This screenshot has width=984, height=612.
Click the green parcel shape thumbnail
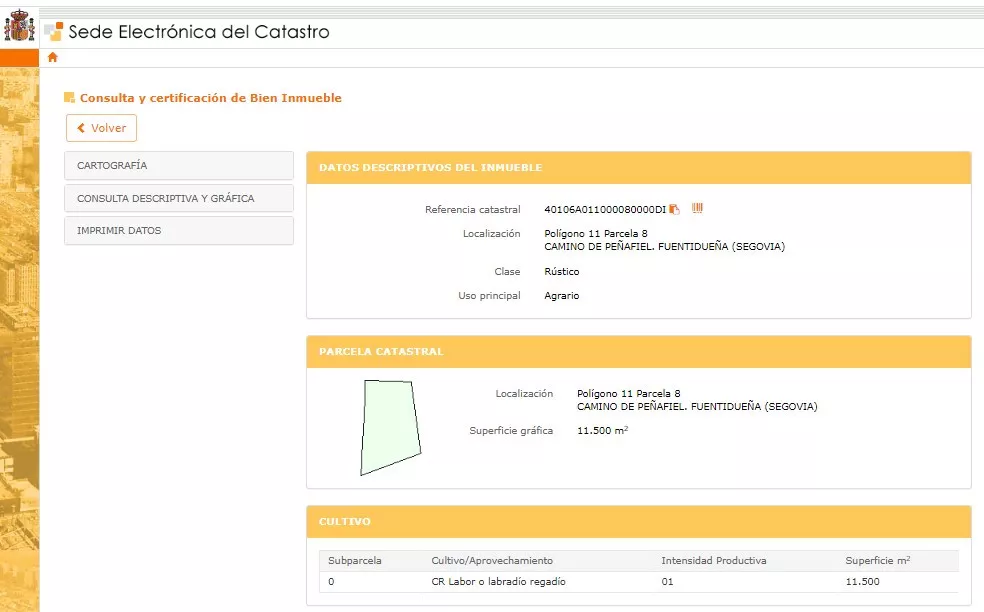(389, 426)
